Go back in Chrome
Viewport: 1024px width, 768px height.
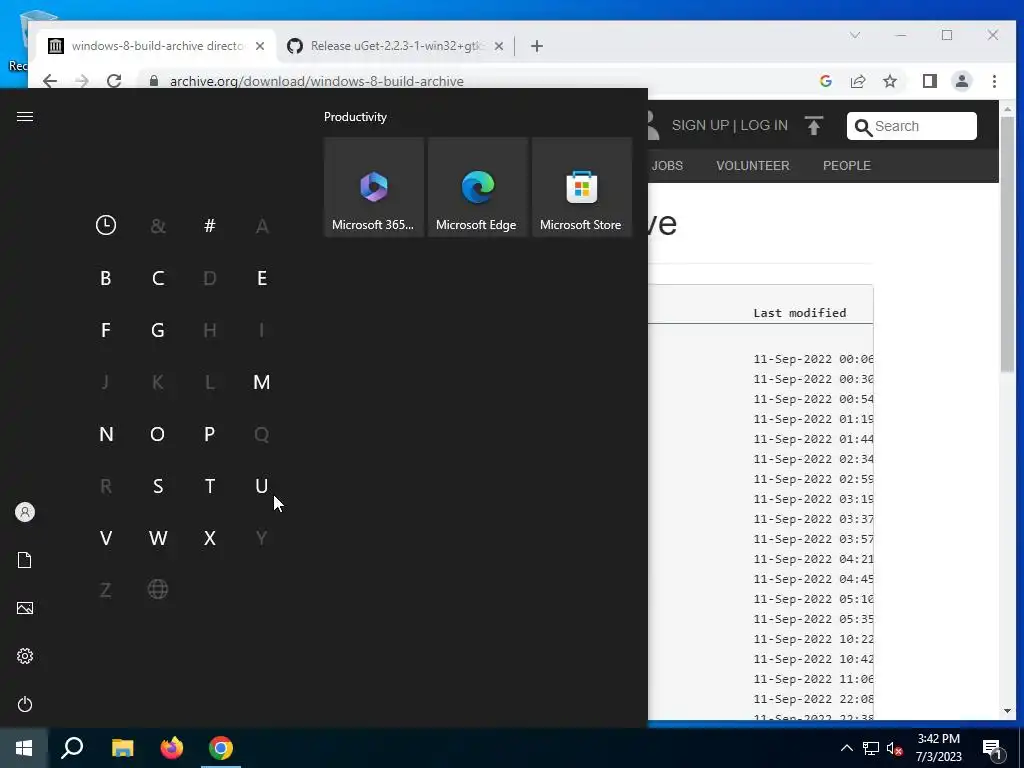50,81
